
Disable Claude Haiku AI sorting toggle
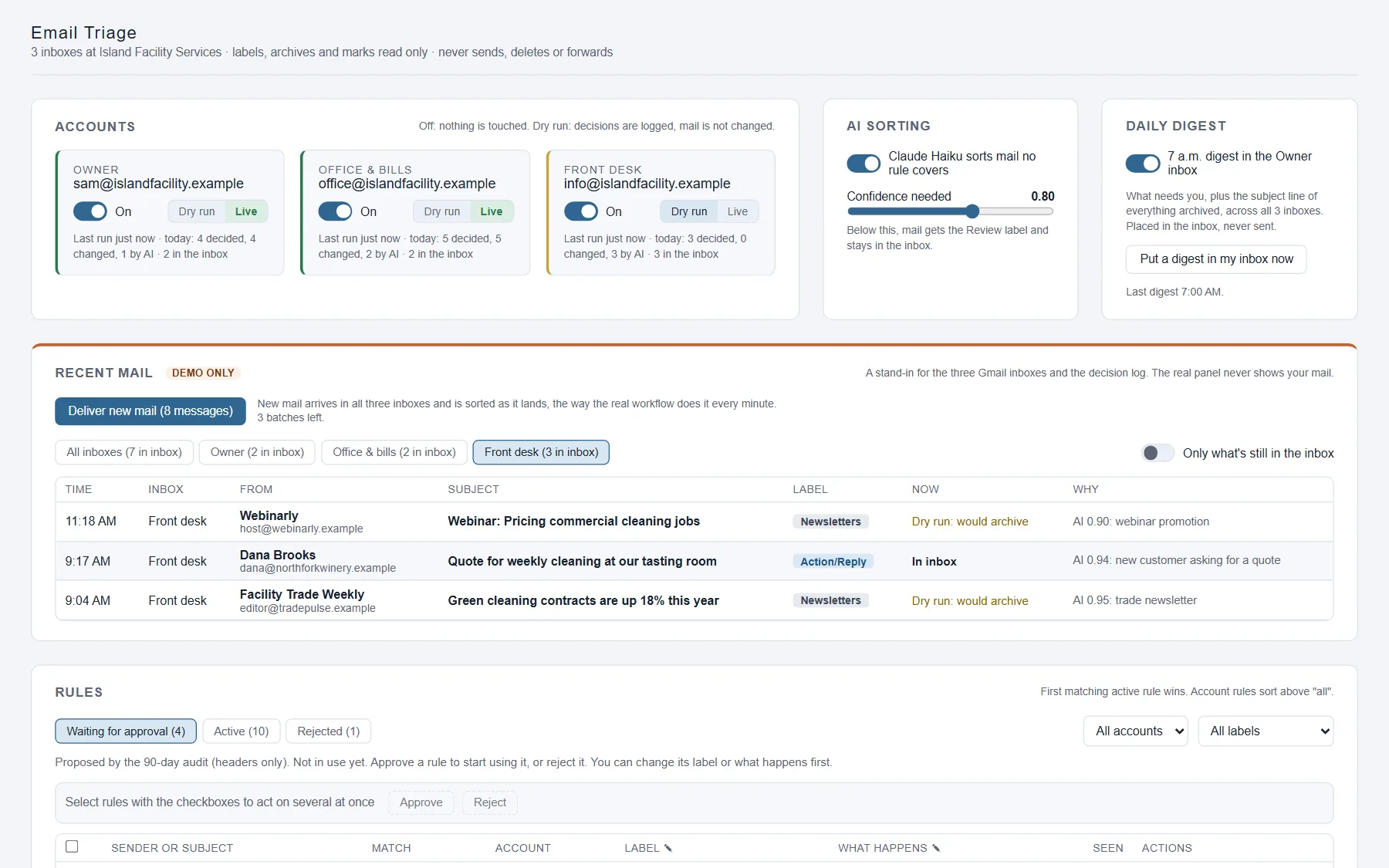tap(863, 164)
